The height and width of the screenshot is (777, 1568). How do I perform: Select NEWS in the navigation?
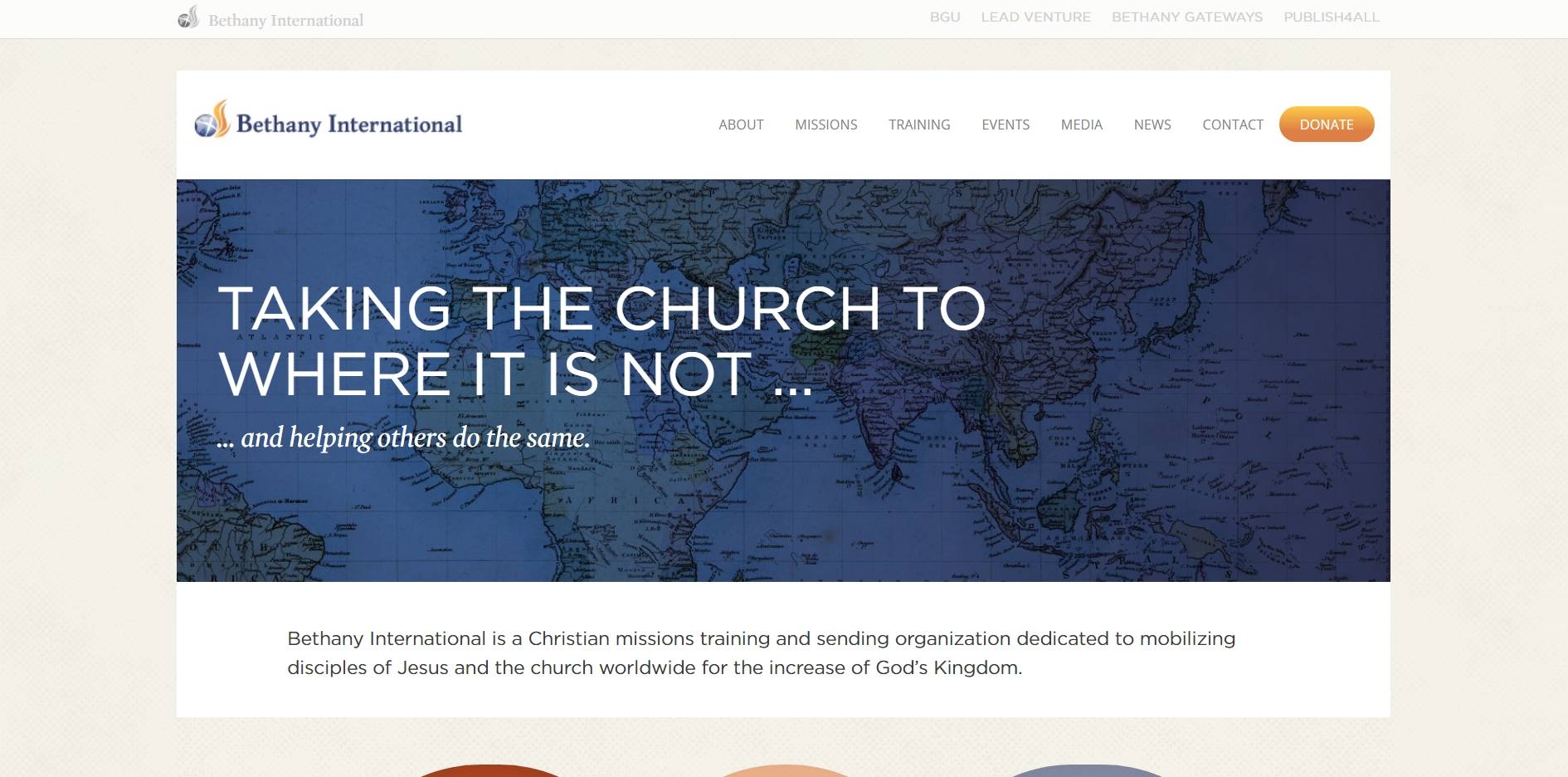pyautogui.click(x=1152, y=125)
